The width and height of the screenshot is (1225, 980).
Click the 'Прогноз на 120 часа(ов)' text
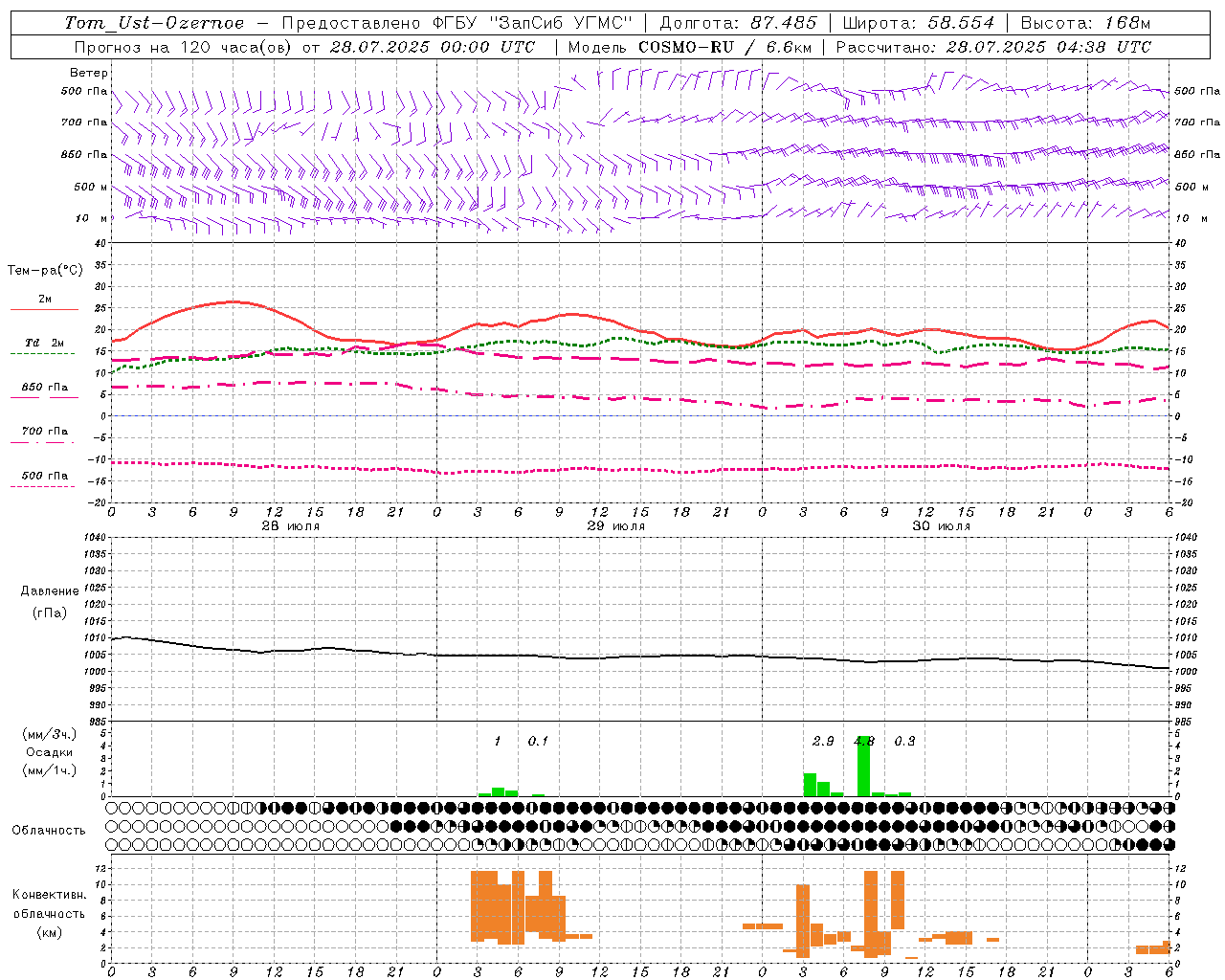pyautogui.click(x=184, y=47)
